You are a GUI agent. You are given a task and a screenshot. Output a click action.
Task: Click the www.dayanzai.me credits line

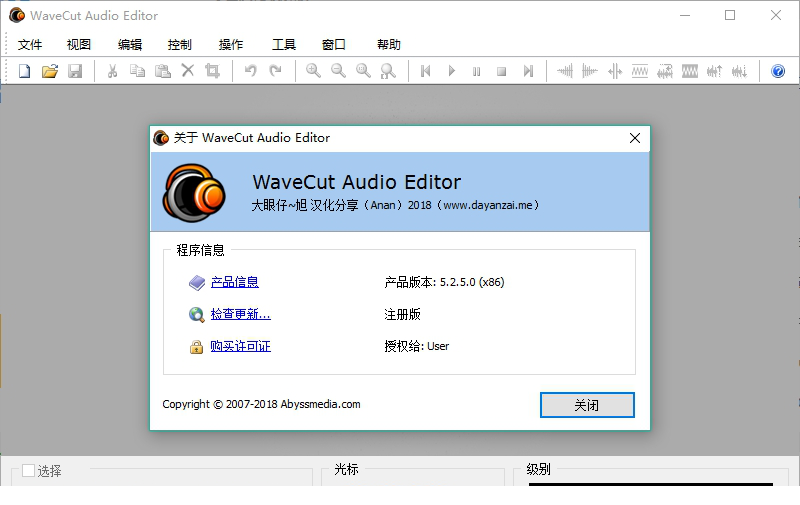click(x=395, y=205)
